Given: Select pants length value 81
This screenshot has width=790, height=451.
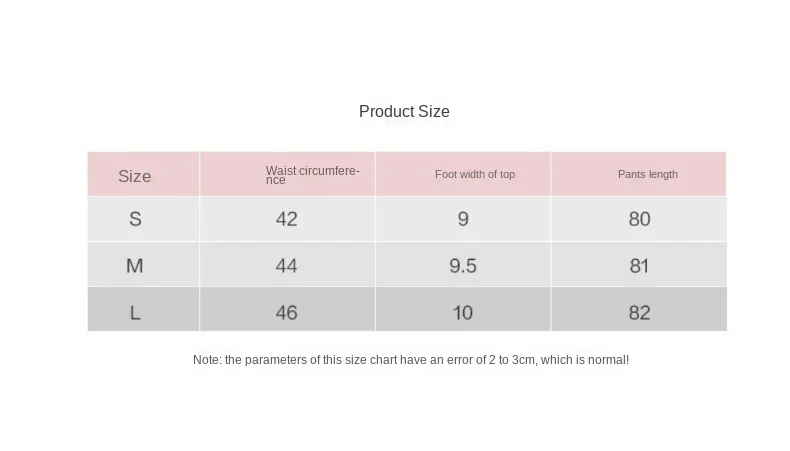Looking at the screenshot, I should (640, 266).
